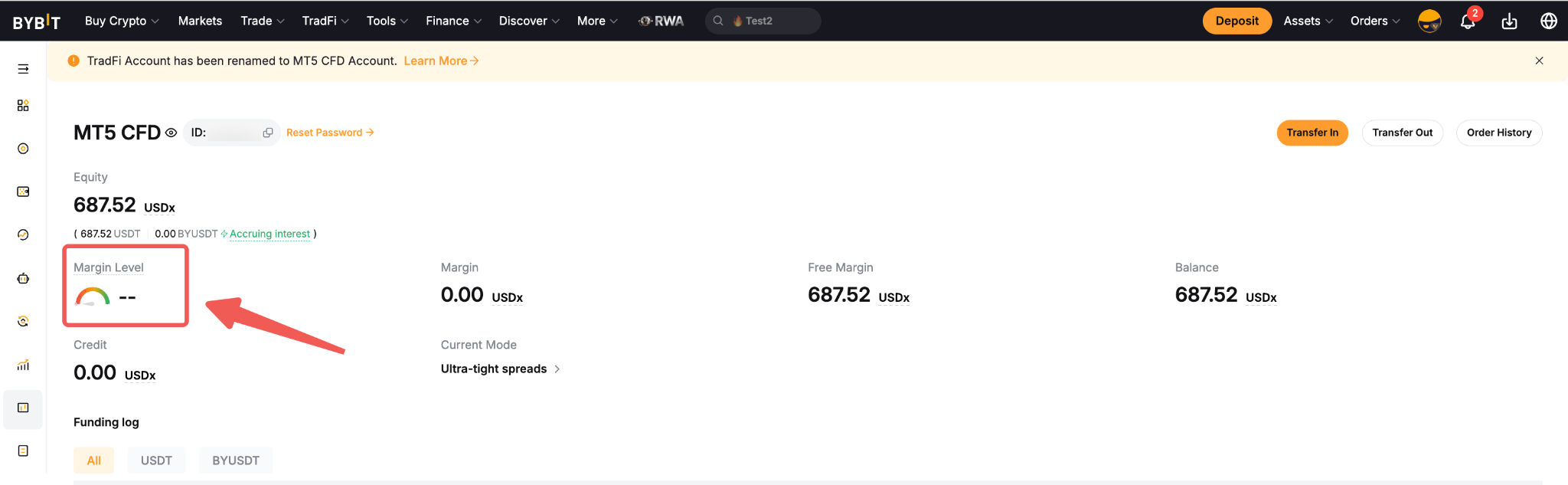
Task: Open the convert cycle icon in sidebar
Action: click(23, 321)
